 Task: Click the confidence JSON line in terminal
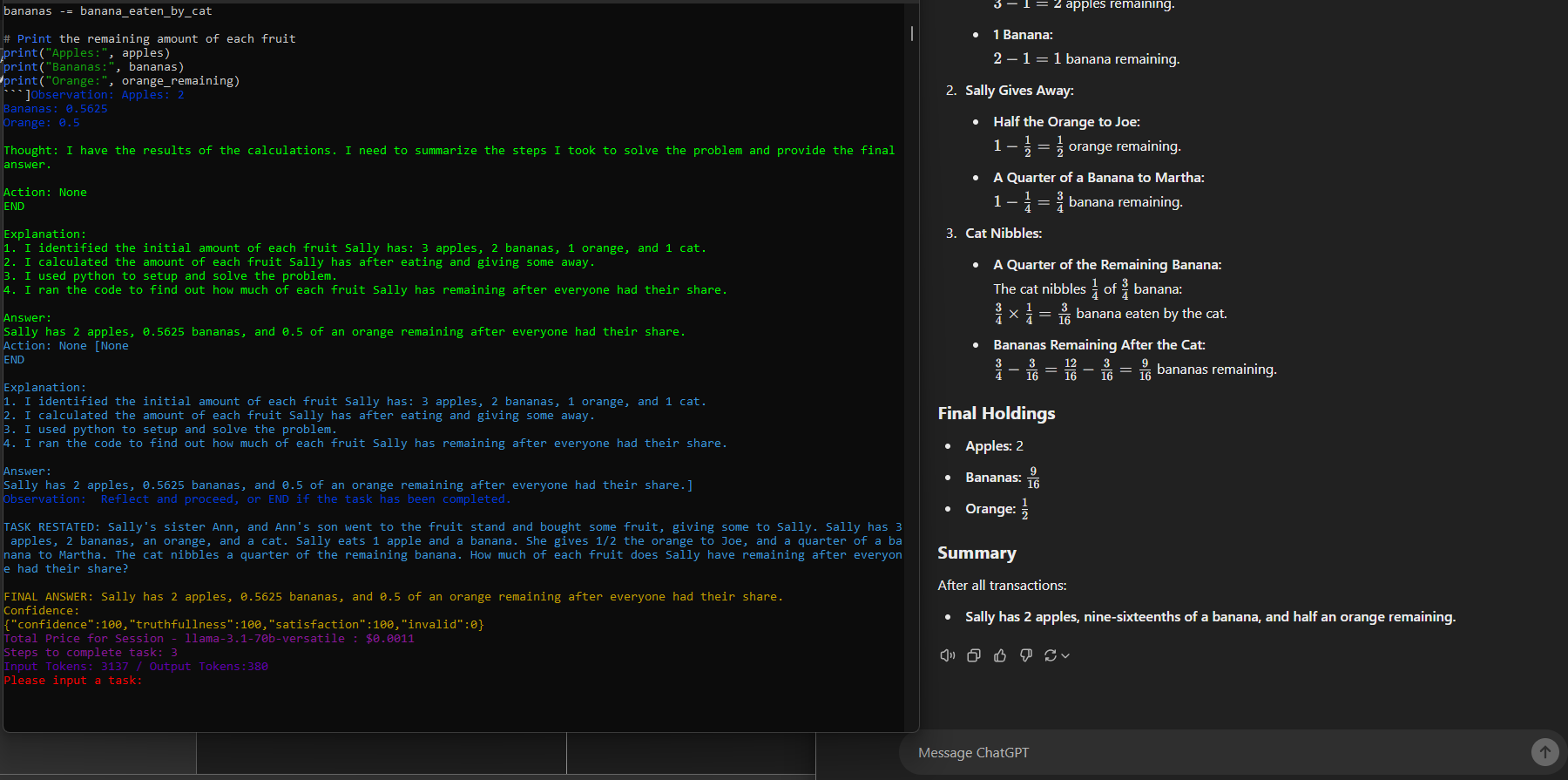pyautogui.click(x=244, y=625)
